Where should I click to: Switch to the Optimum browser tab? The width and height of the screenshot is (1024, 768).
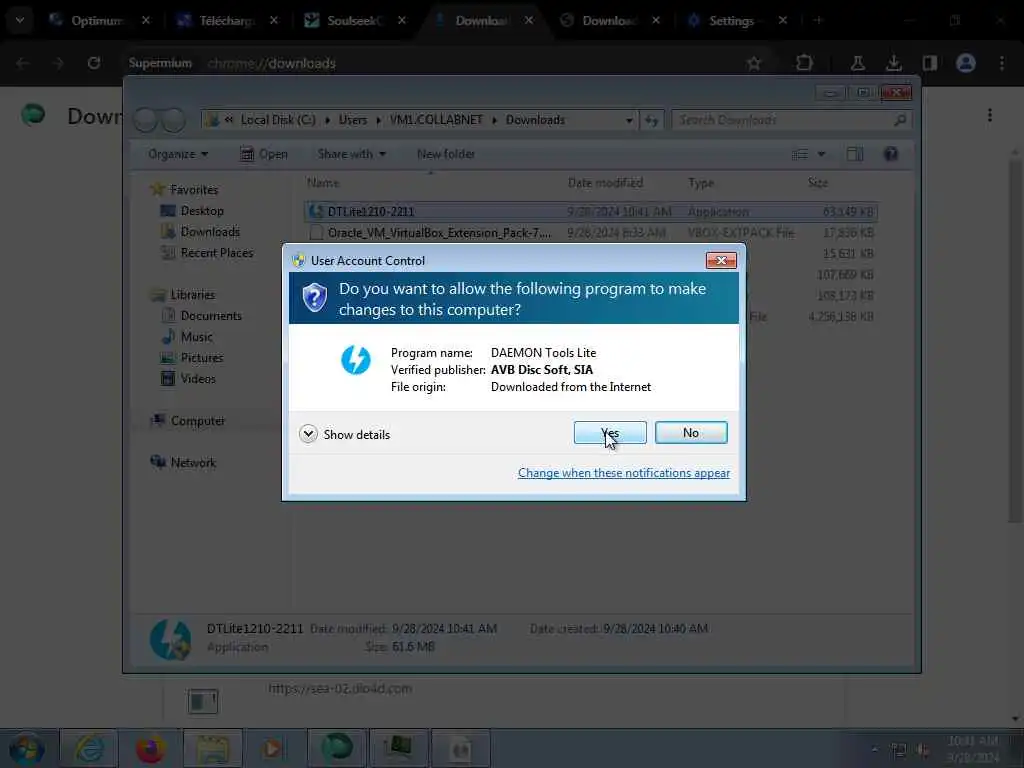(x=97, y=21)
